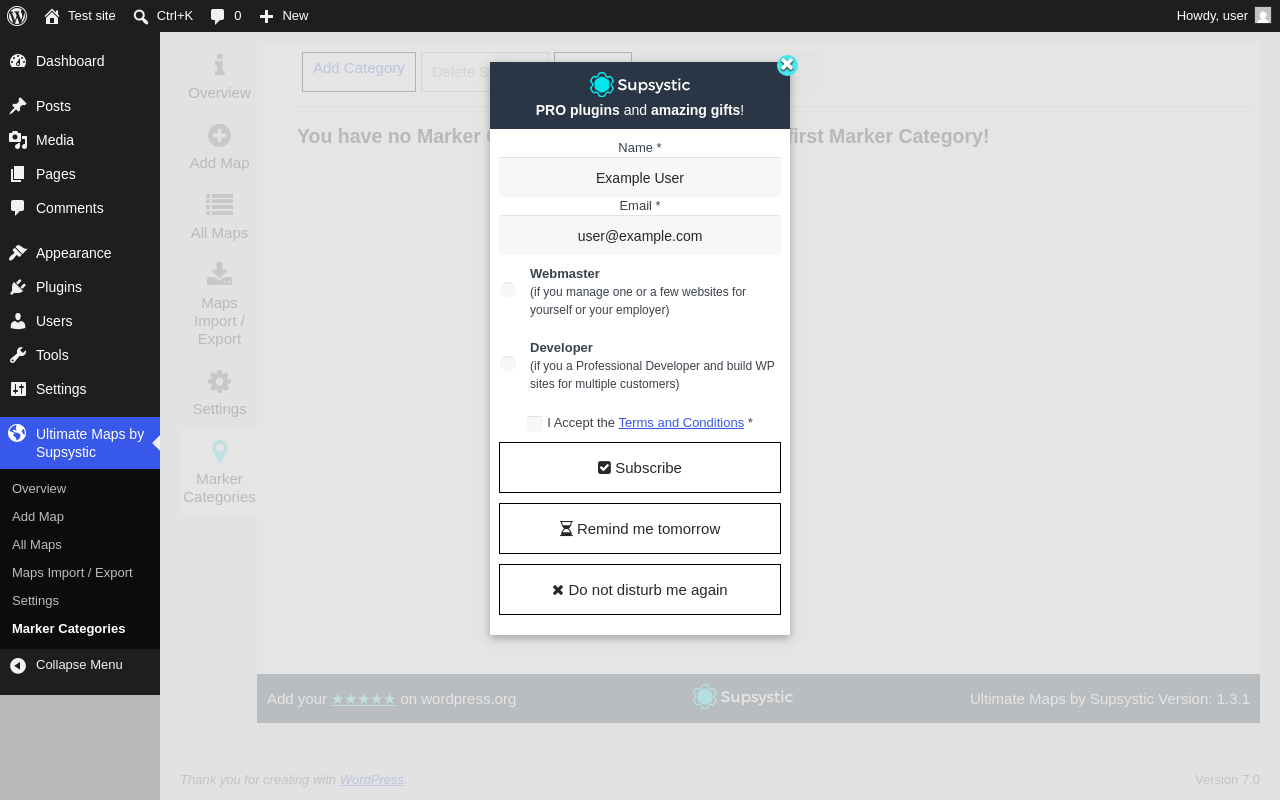This screenshot has width=1280, height=800.
Task: Click the Supsystic logo in the footer
Action: tap(743, 697)
